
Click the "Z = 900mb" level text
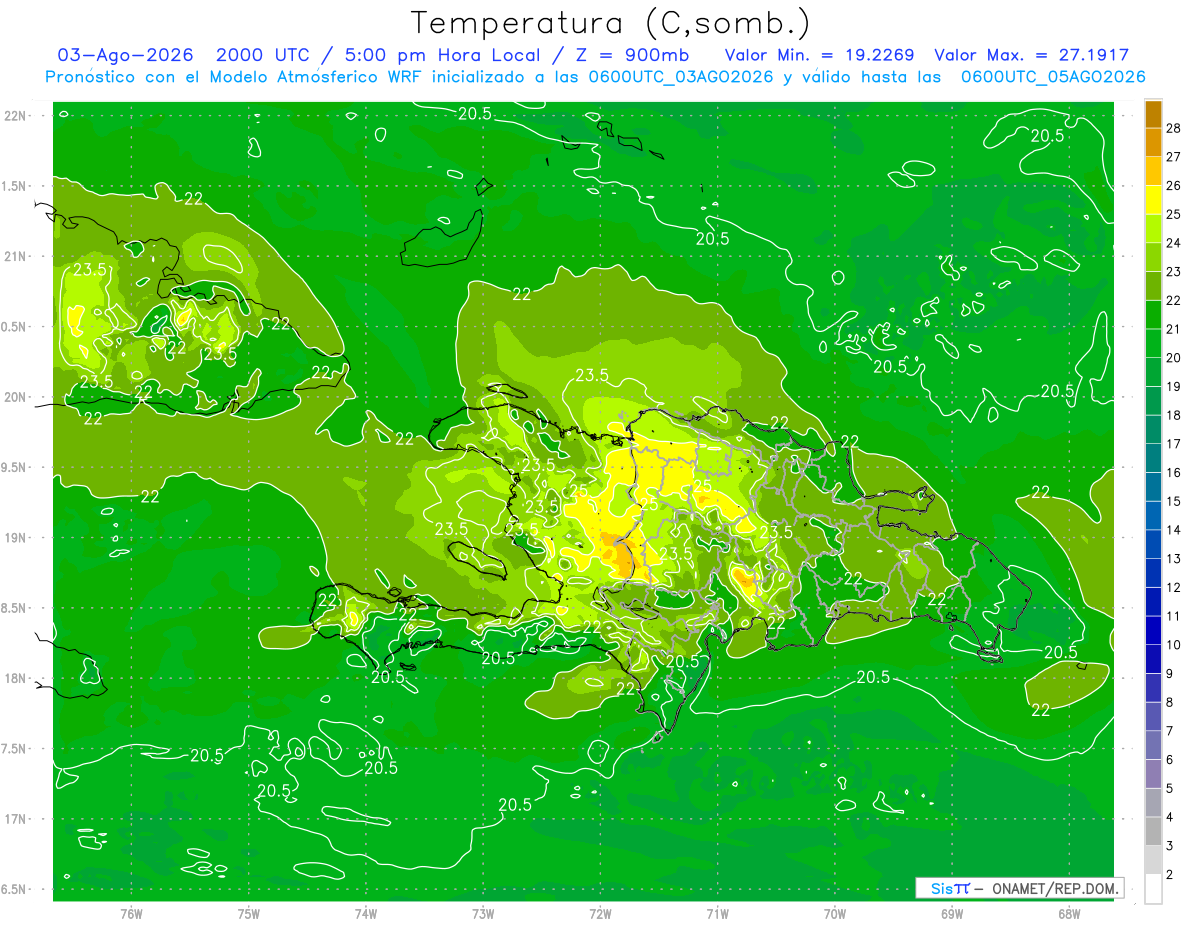(x=631, y=55)
